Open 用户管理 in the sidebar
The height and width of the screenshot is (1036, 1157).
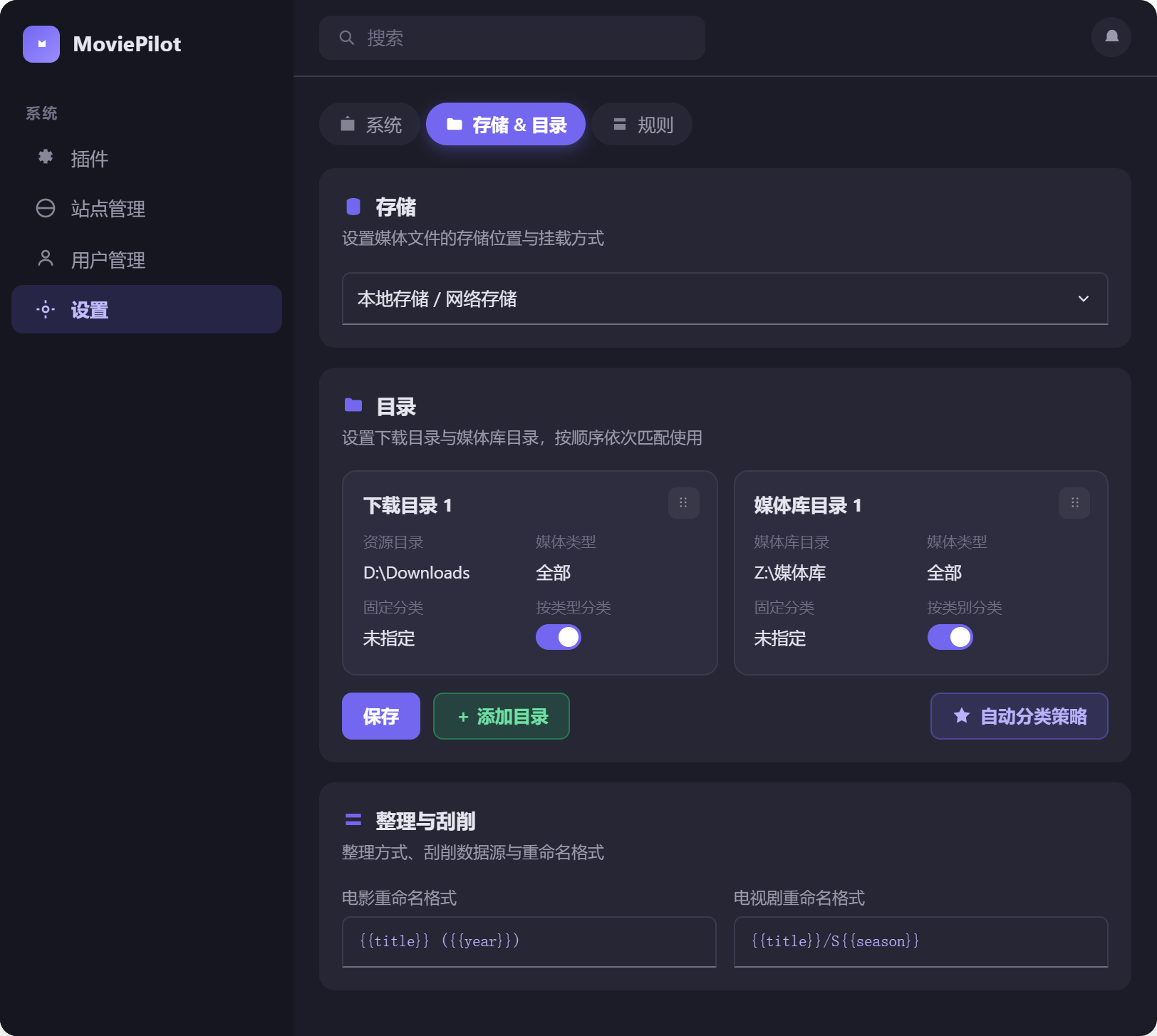(x=147, y=259)
